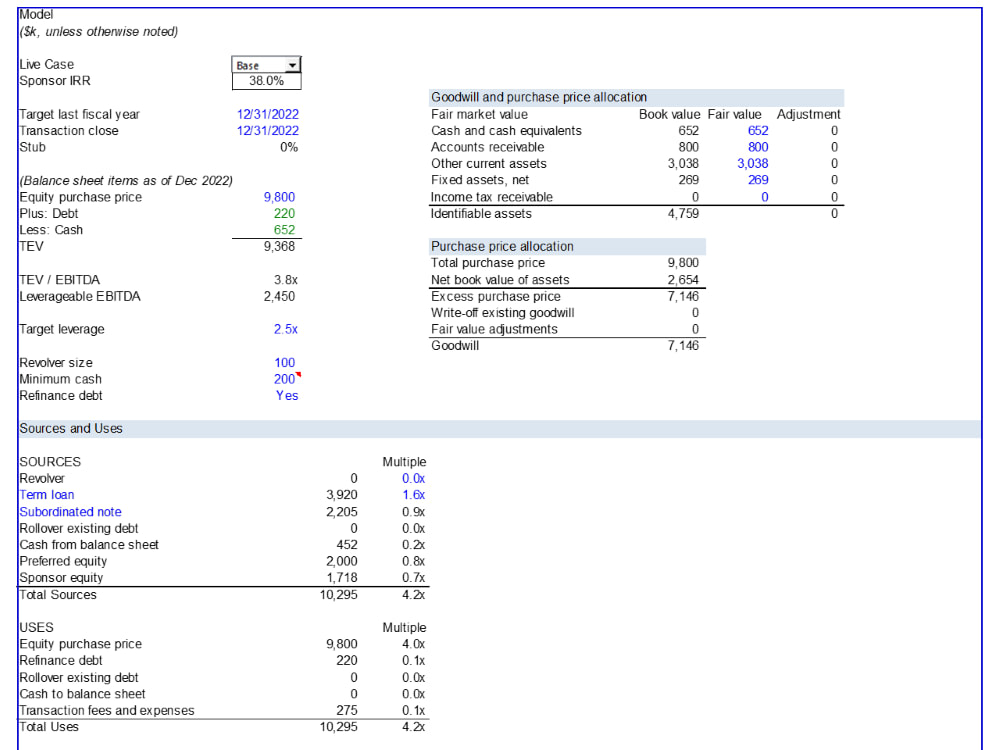
Task: Select the Goodwill 7,146 result
Action: click(683, 346)
